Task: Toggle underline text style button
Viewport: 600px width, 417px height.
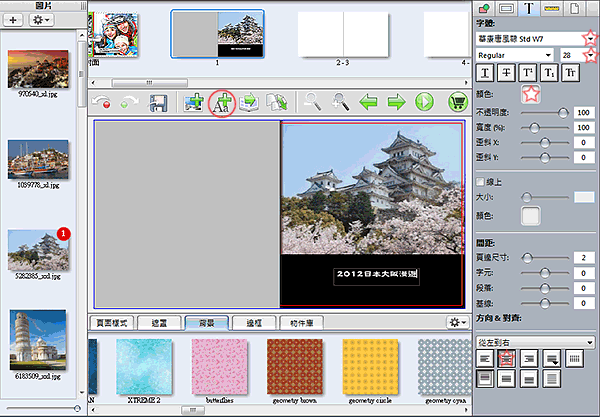Action: (485, 73)
